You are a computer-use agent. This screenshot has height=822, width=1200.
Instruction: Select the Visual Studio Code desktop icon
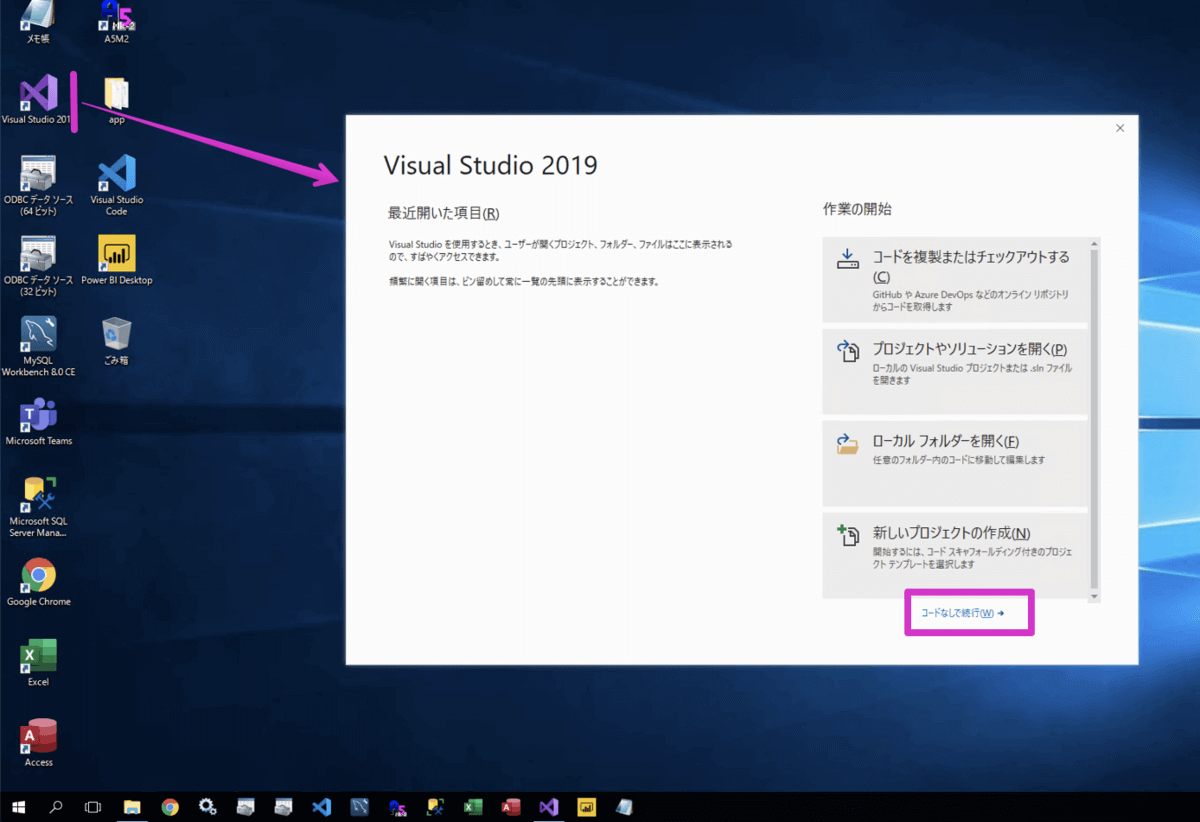(117, 186)
